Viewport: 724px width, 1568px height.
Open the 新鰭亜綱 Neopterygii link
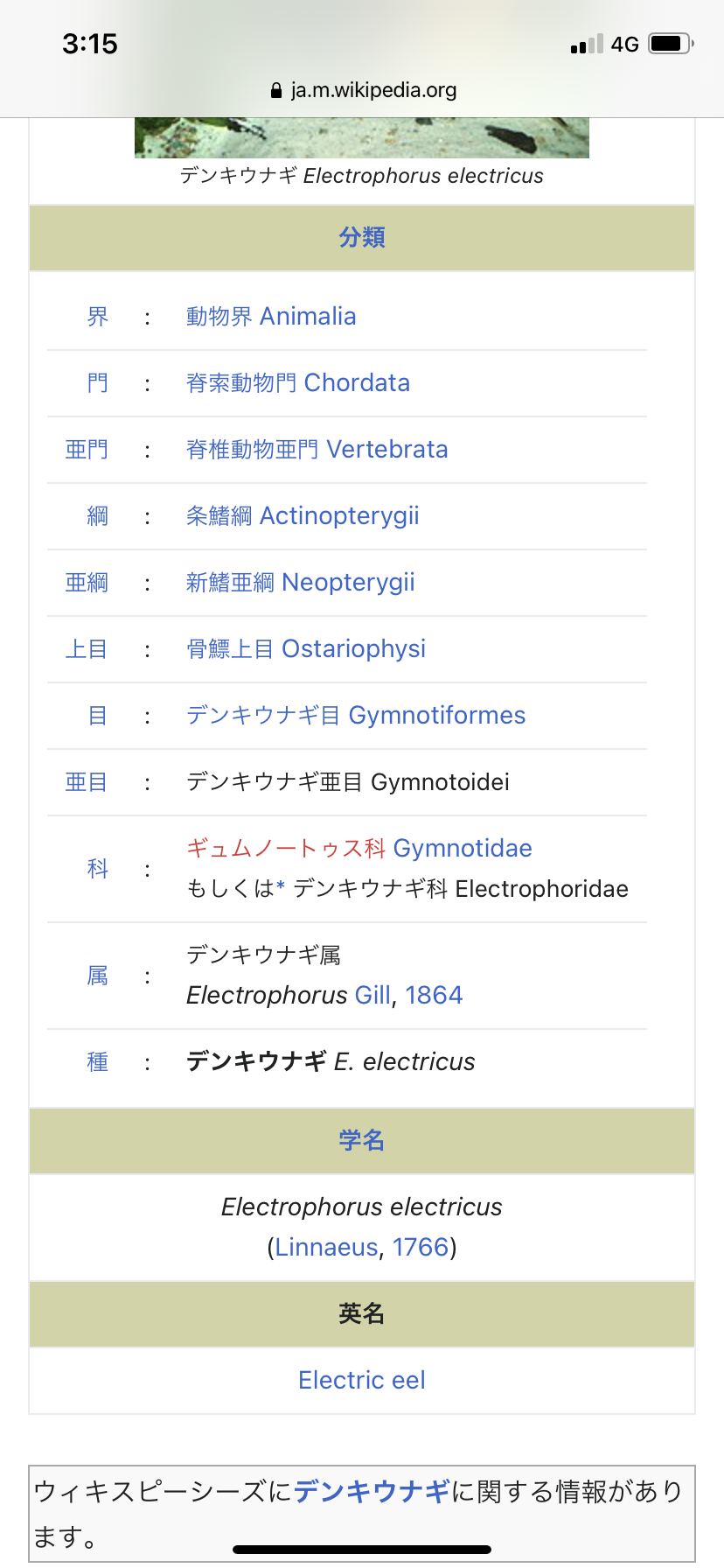coord(300,583)
